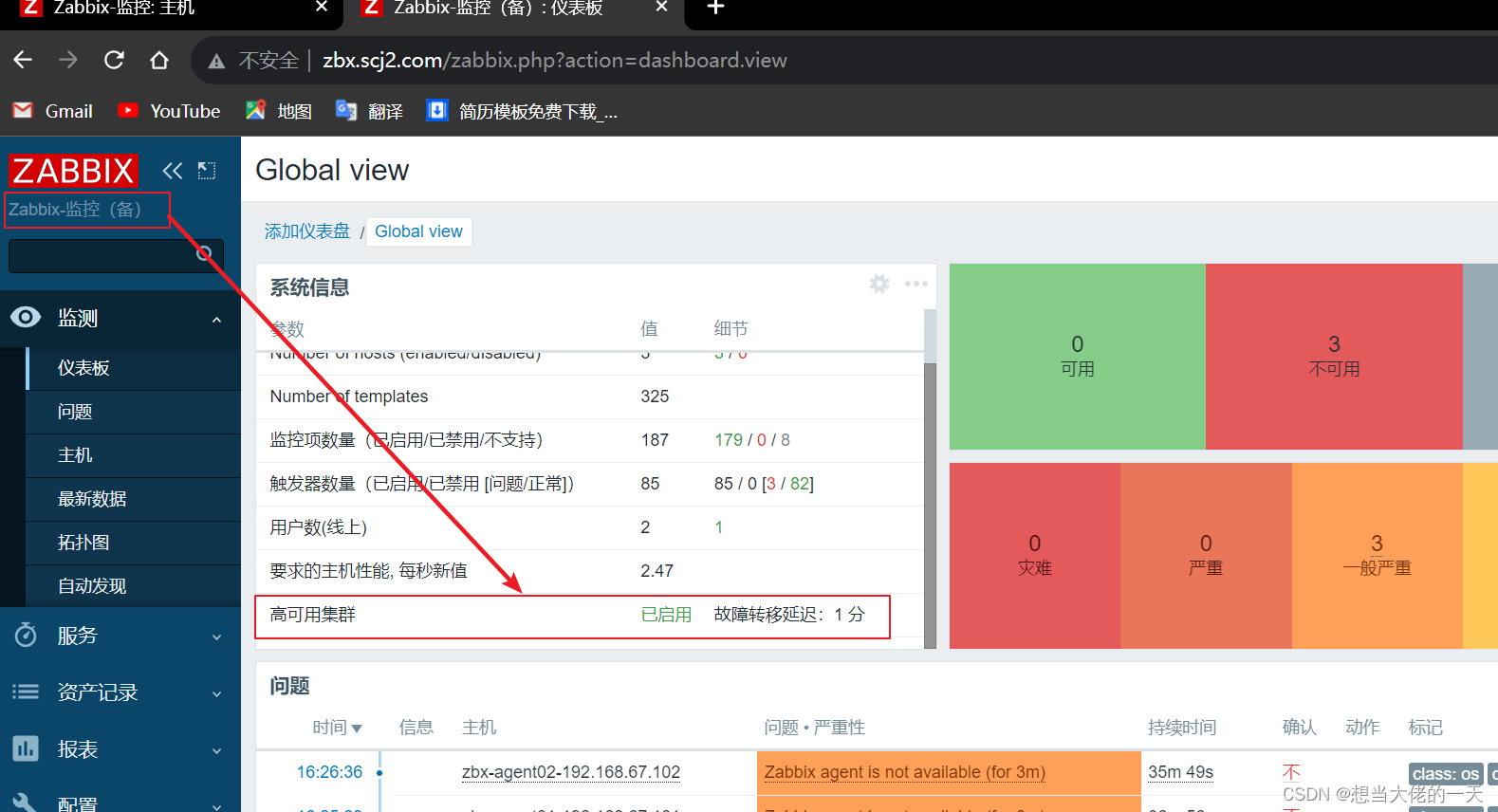Click the 3 一般严重 severity tile

(x=1377, y=556)
